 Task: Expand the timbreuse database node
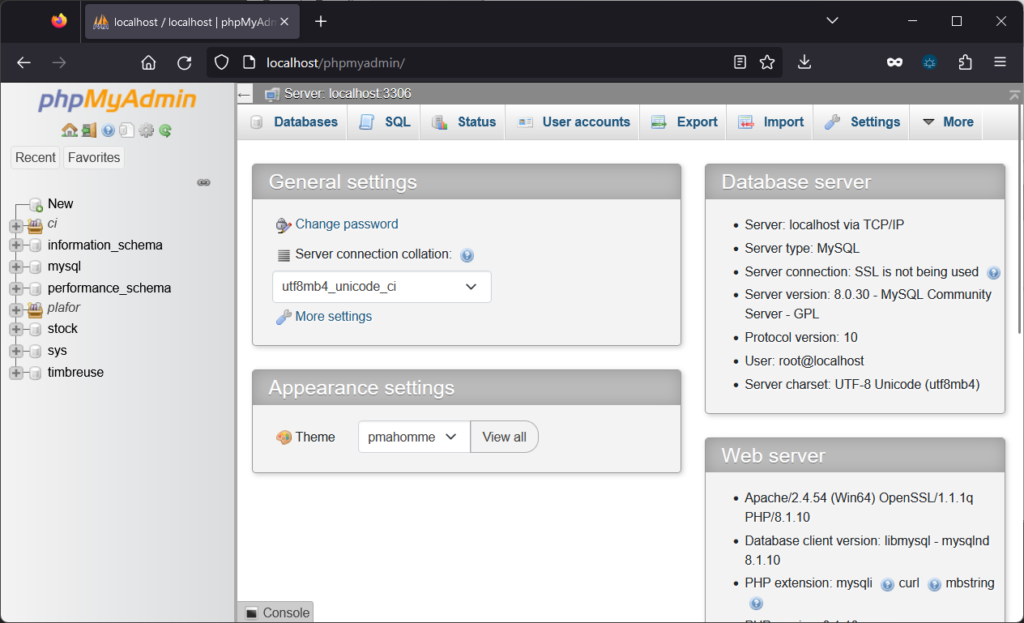pos(16,373)
